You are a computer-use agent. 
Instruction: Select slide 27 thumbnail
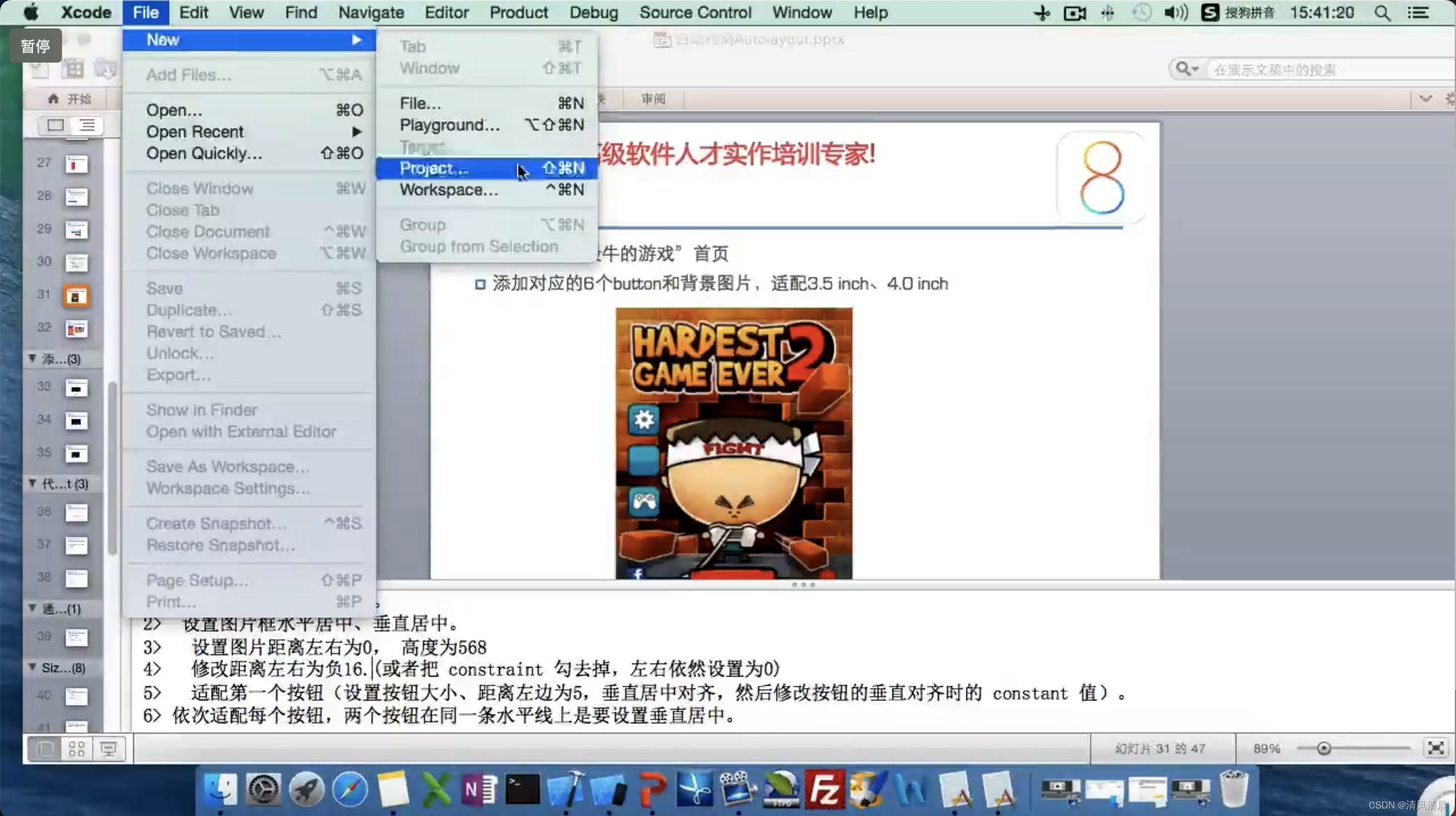click(x=76, y=164)
